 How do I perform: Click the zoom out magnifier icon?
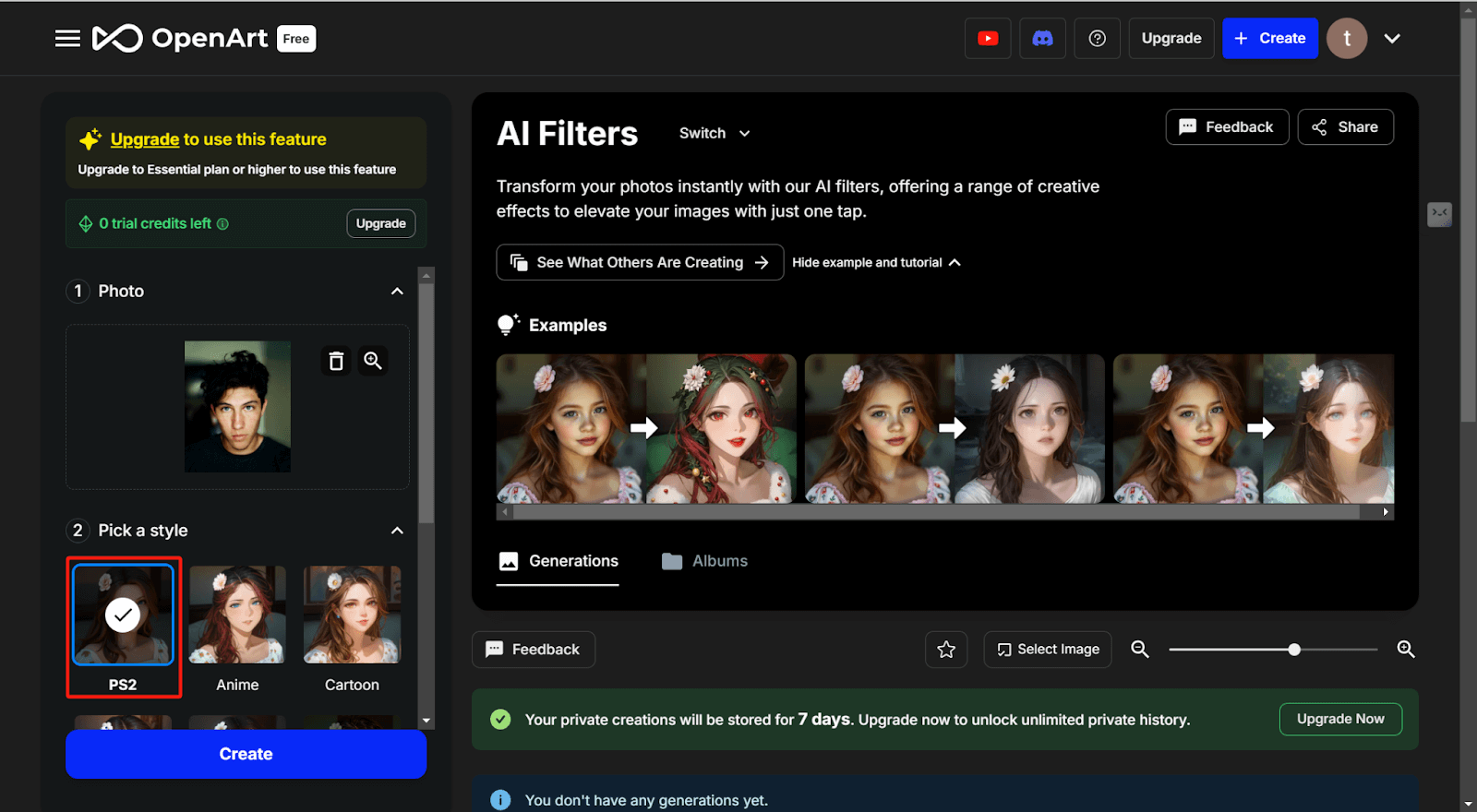click(1140, 650)
